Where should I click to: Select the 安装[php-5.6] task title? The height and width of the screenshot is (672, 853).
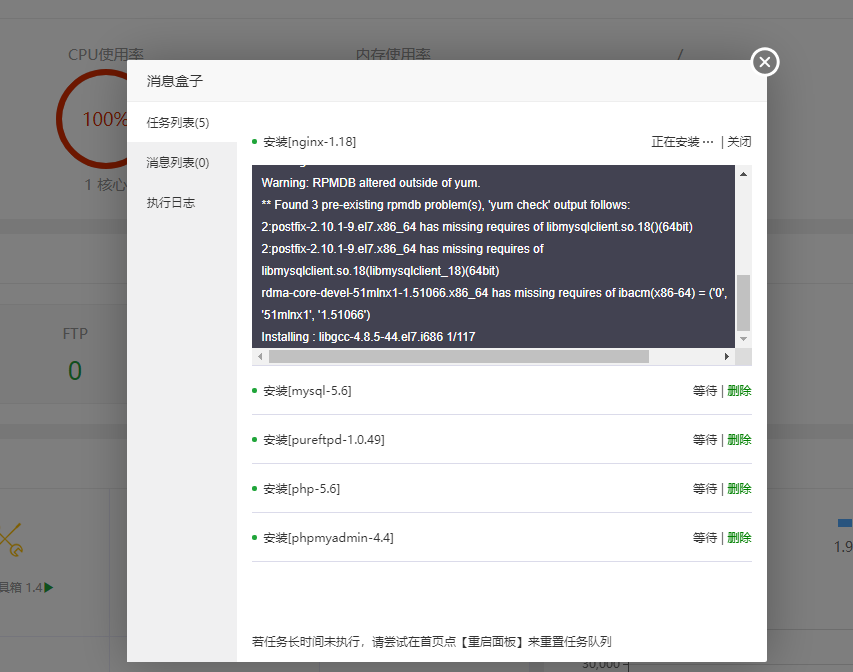[x=301, y=489]
